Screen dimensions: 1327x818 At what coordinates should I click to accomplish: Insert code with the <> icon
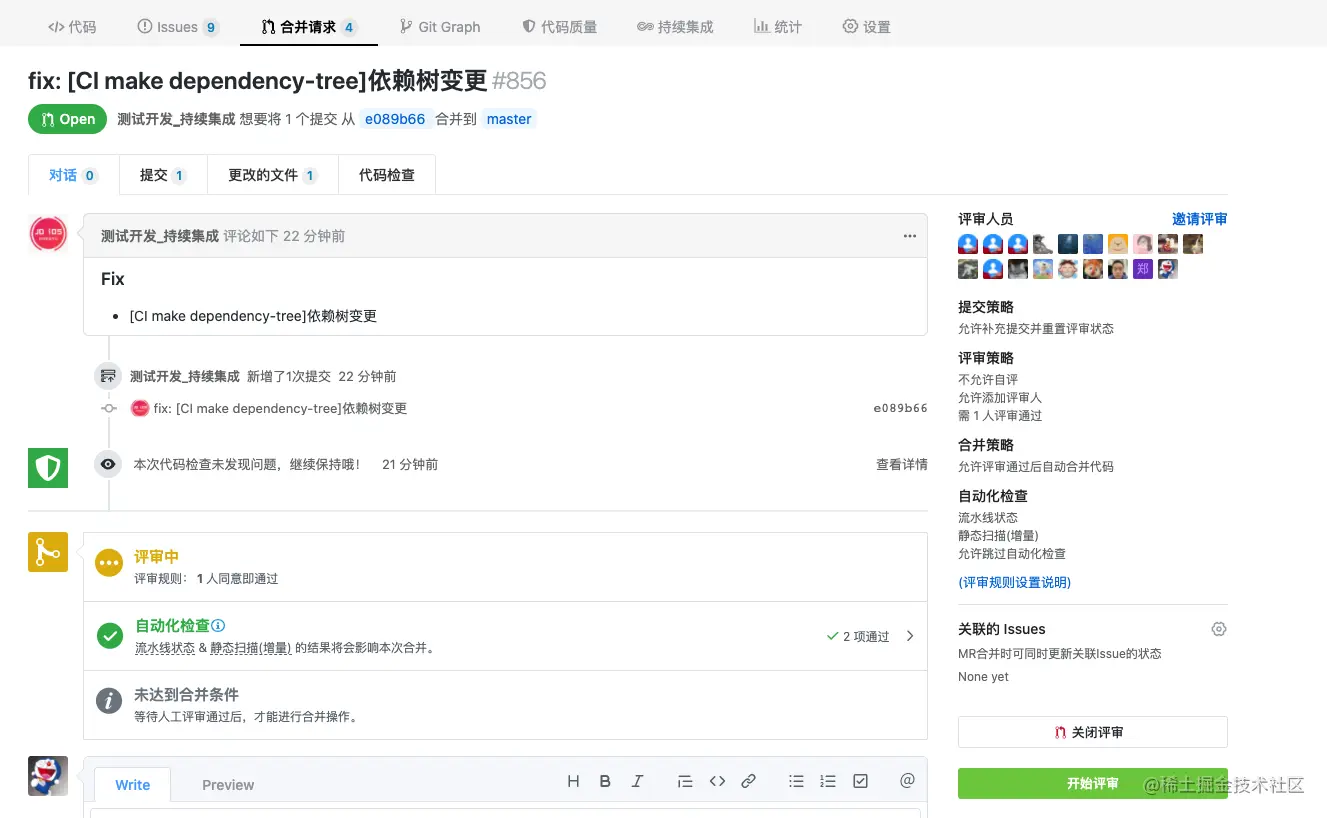[x=717, y=782]
